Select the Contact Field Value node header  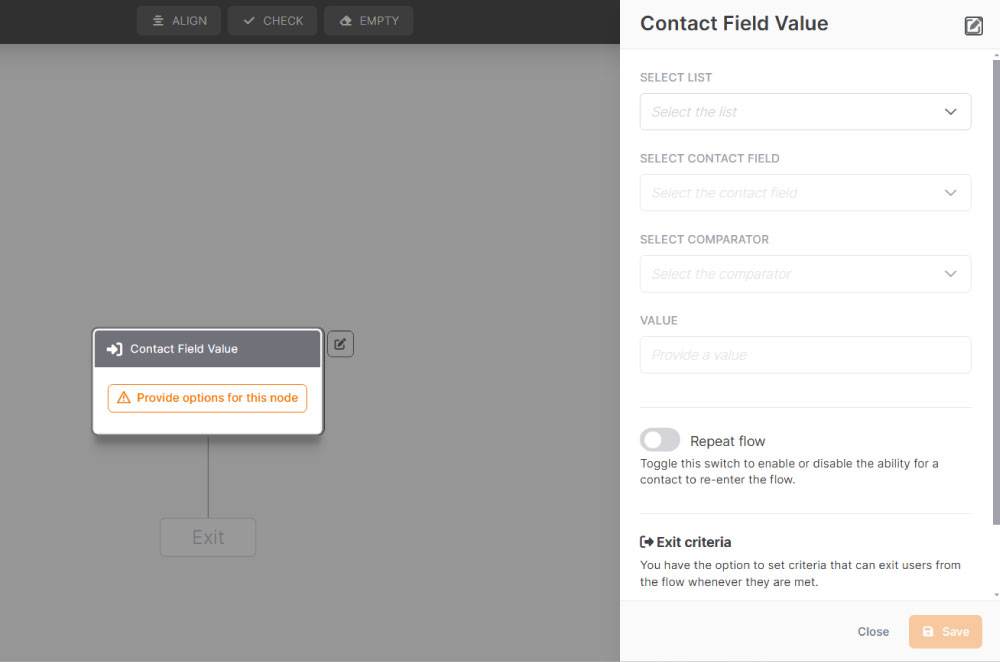(207, 349)
